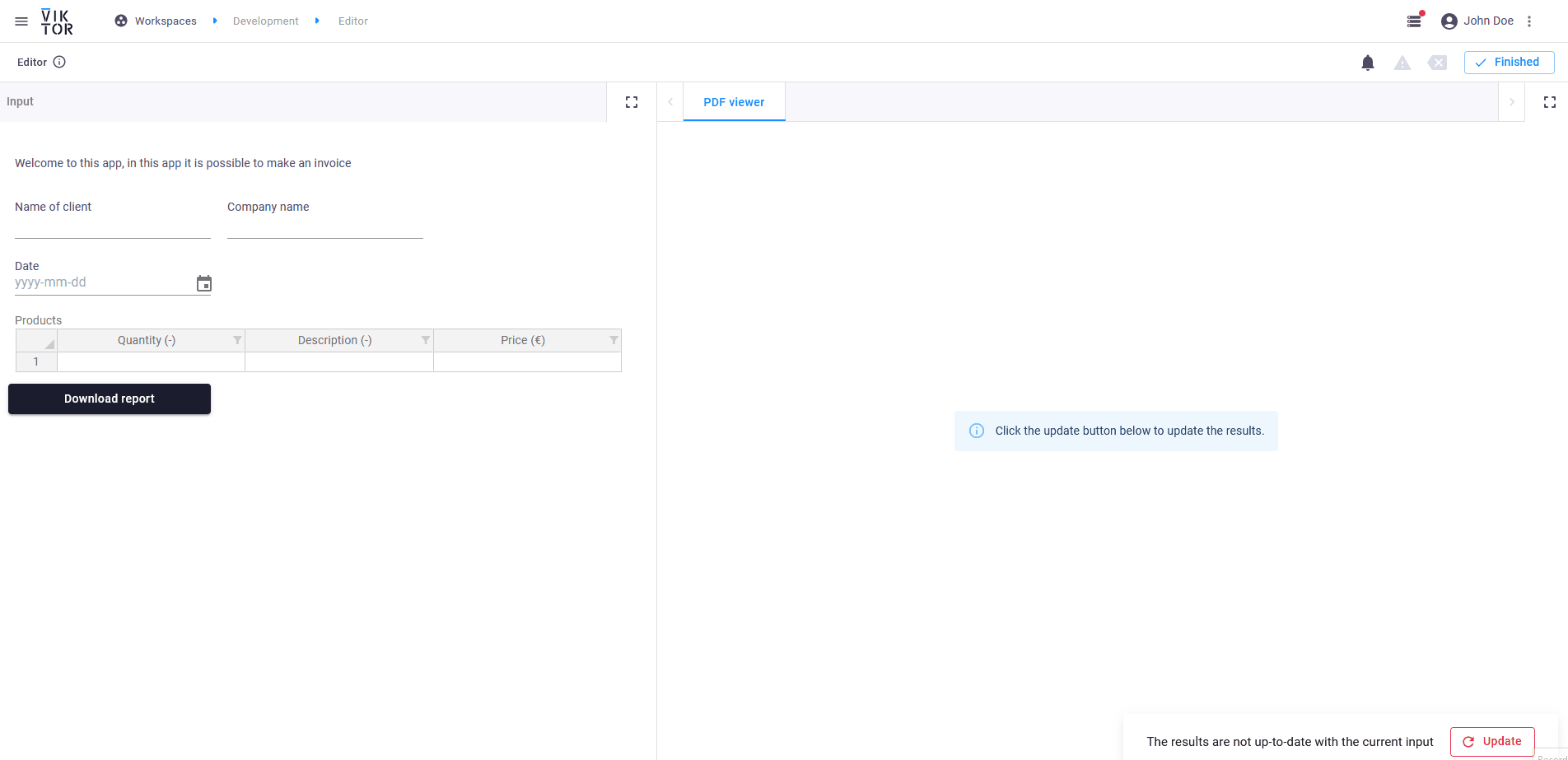Open the Quantity column filter
Screen dimensions: 1568x760
click(237, 340)
